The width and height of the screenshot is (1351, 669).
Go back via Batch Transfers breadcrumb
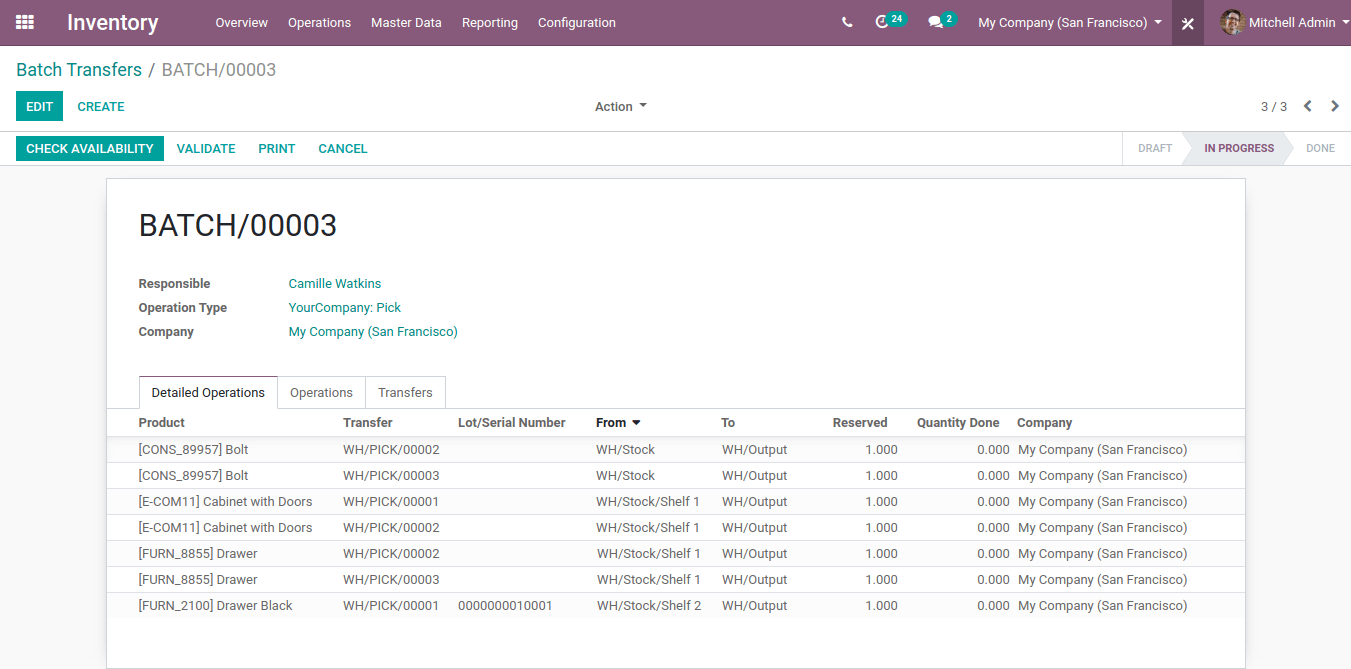coord(78,69)
